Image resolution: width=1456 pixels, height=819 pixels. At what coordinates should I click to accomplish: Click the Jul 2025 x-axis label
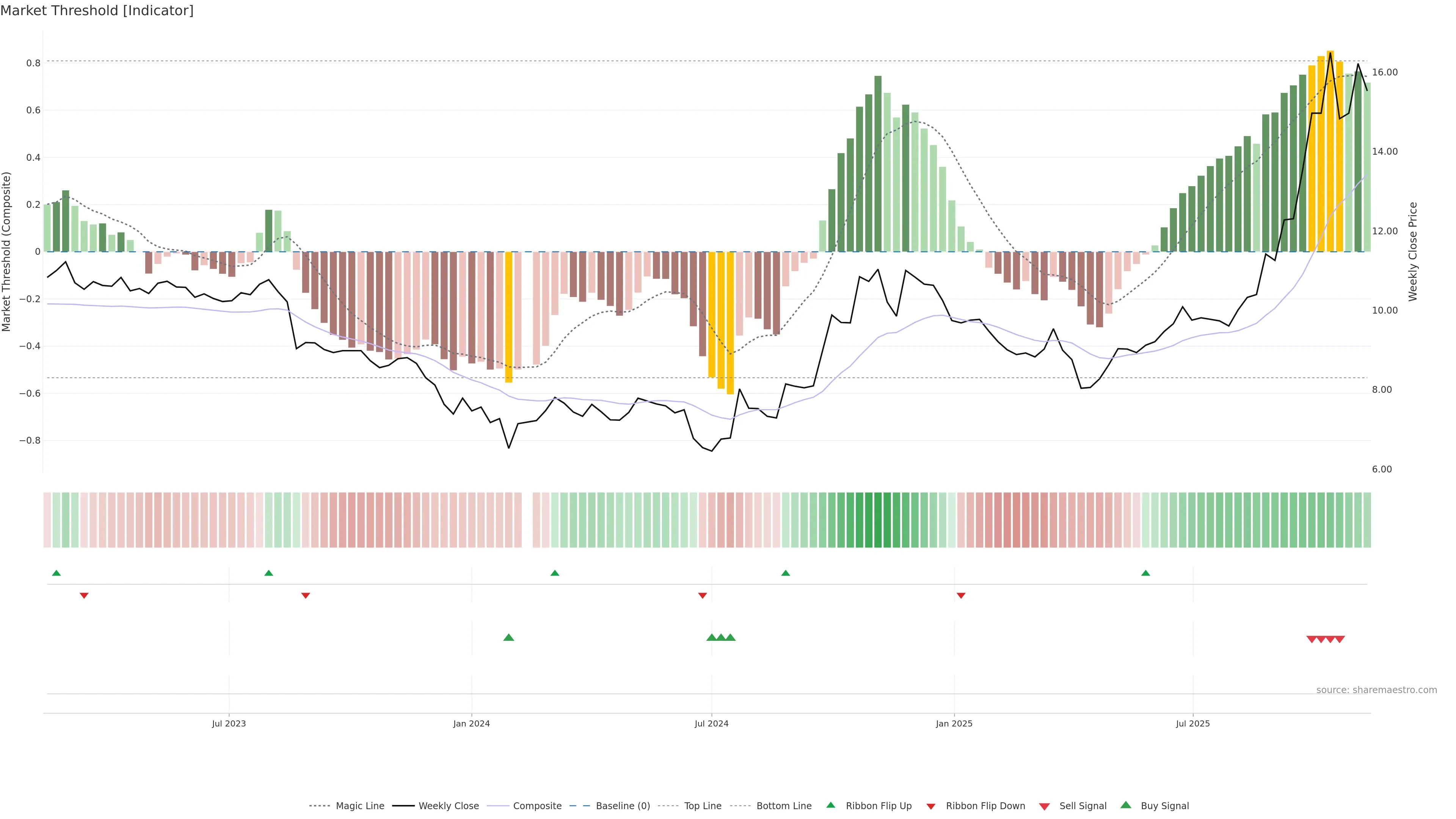[x=1192, y=723]
